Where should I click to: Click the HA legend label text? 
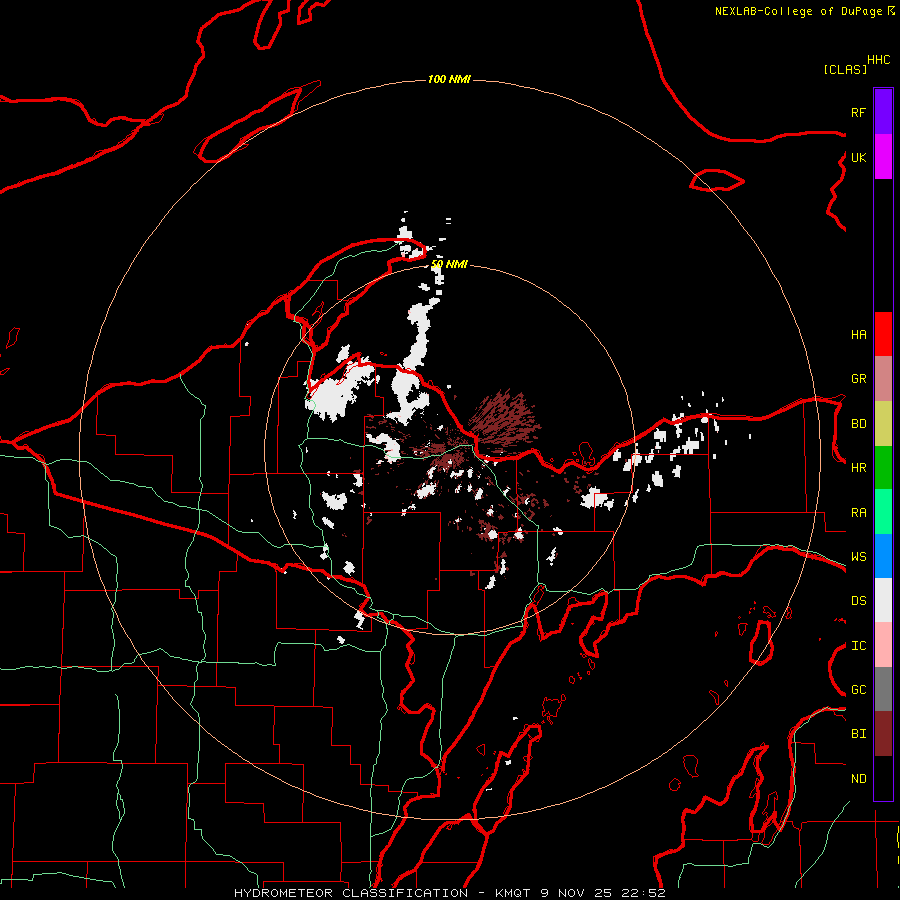point(858,334)
